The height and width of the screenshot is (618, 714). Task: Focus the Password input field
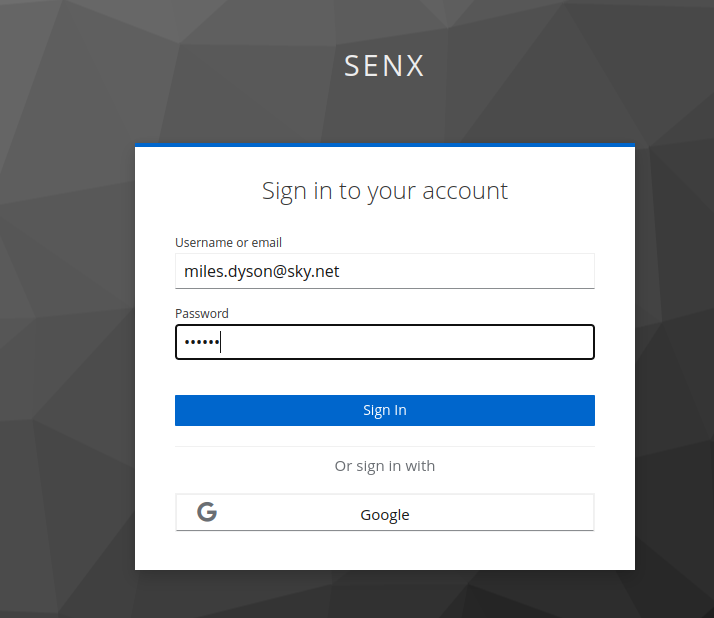tap(385, 342)
